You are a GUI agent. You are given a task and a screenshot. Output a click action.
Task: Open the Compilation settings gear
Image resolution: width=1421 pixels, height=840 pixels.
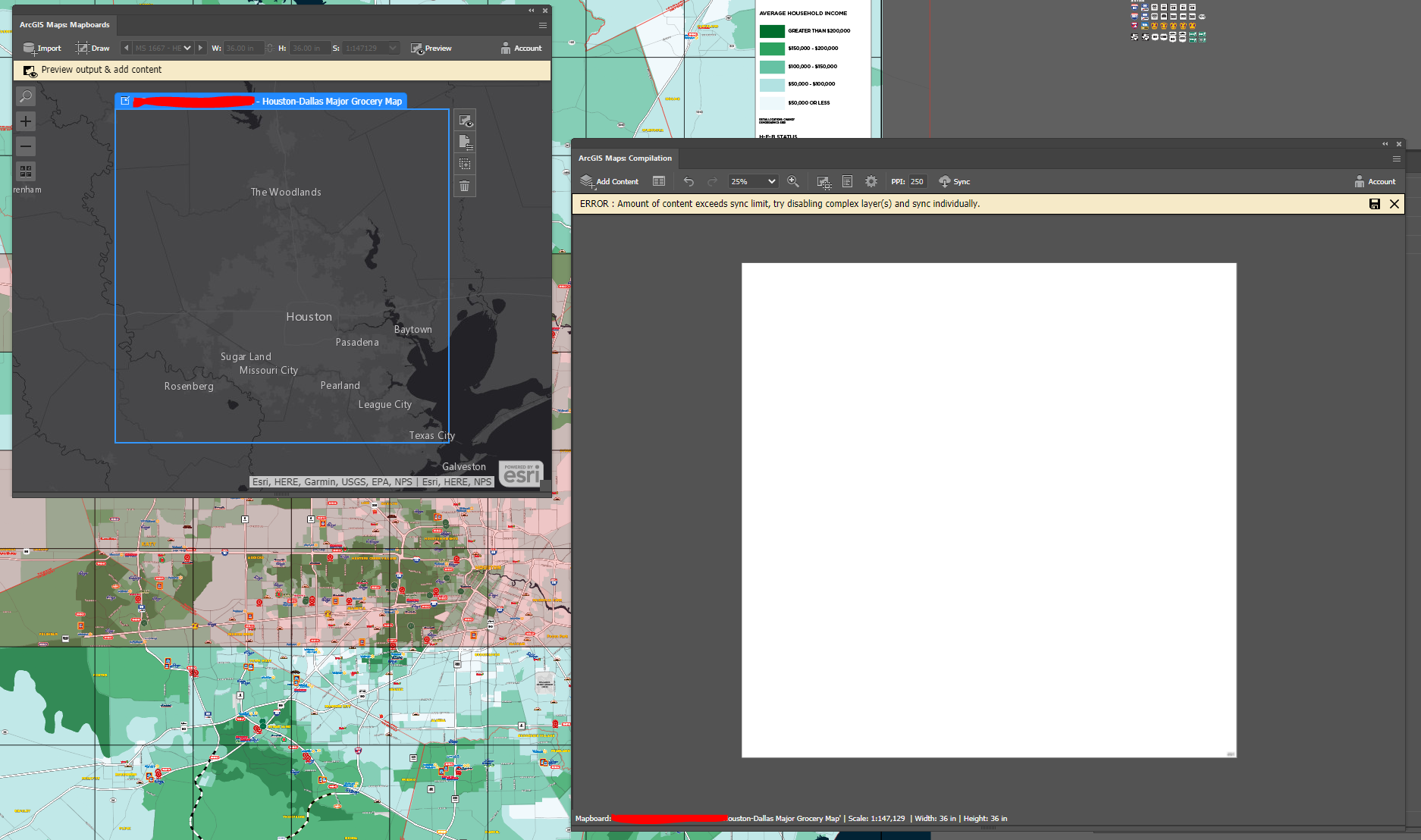pyautogui.click(x=871, y=182)
